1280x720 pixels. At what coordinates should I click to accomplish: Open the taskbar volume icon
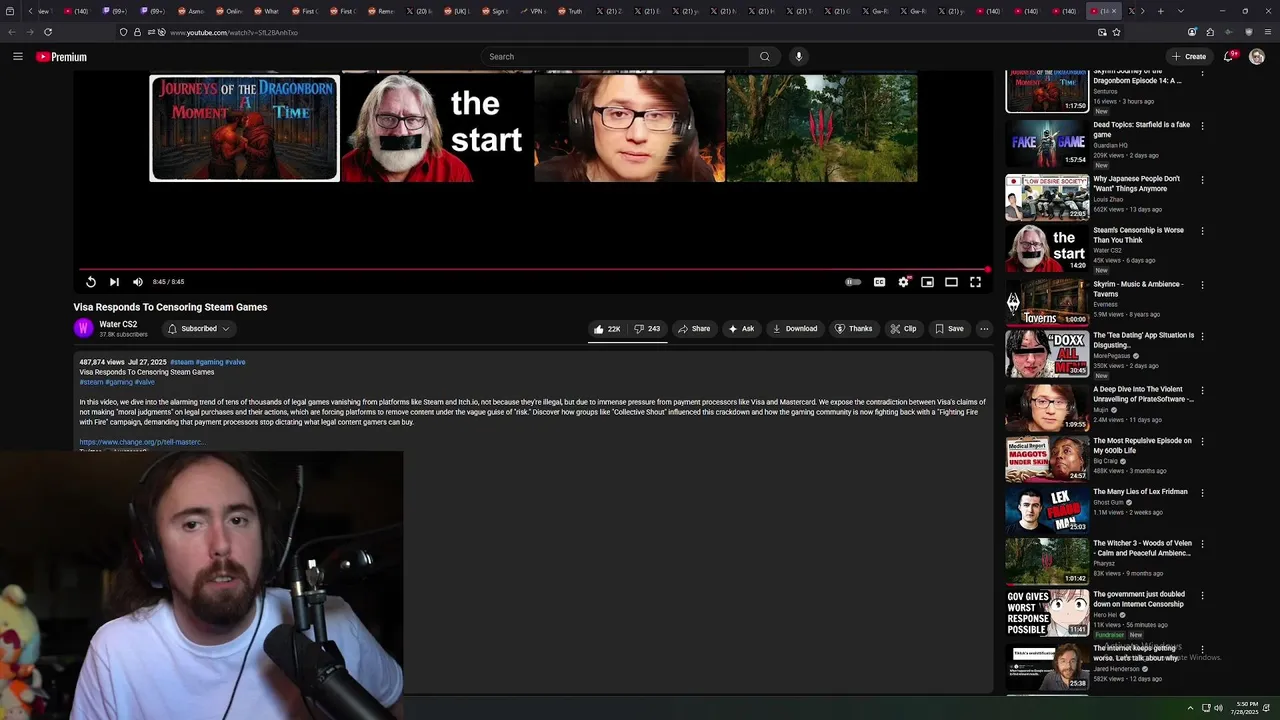pyautogui.click(x=1218, y=708)
